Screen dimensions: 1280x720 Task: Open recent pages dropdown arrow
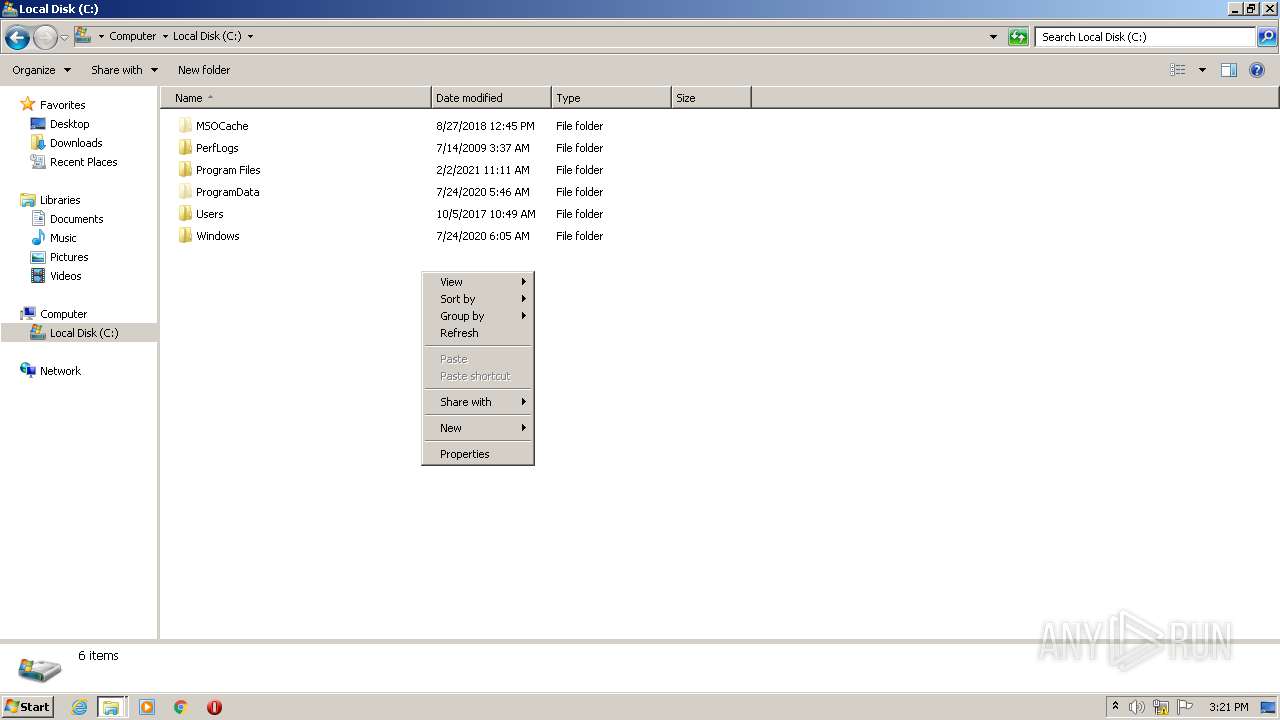(x=65, y=38)
